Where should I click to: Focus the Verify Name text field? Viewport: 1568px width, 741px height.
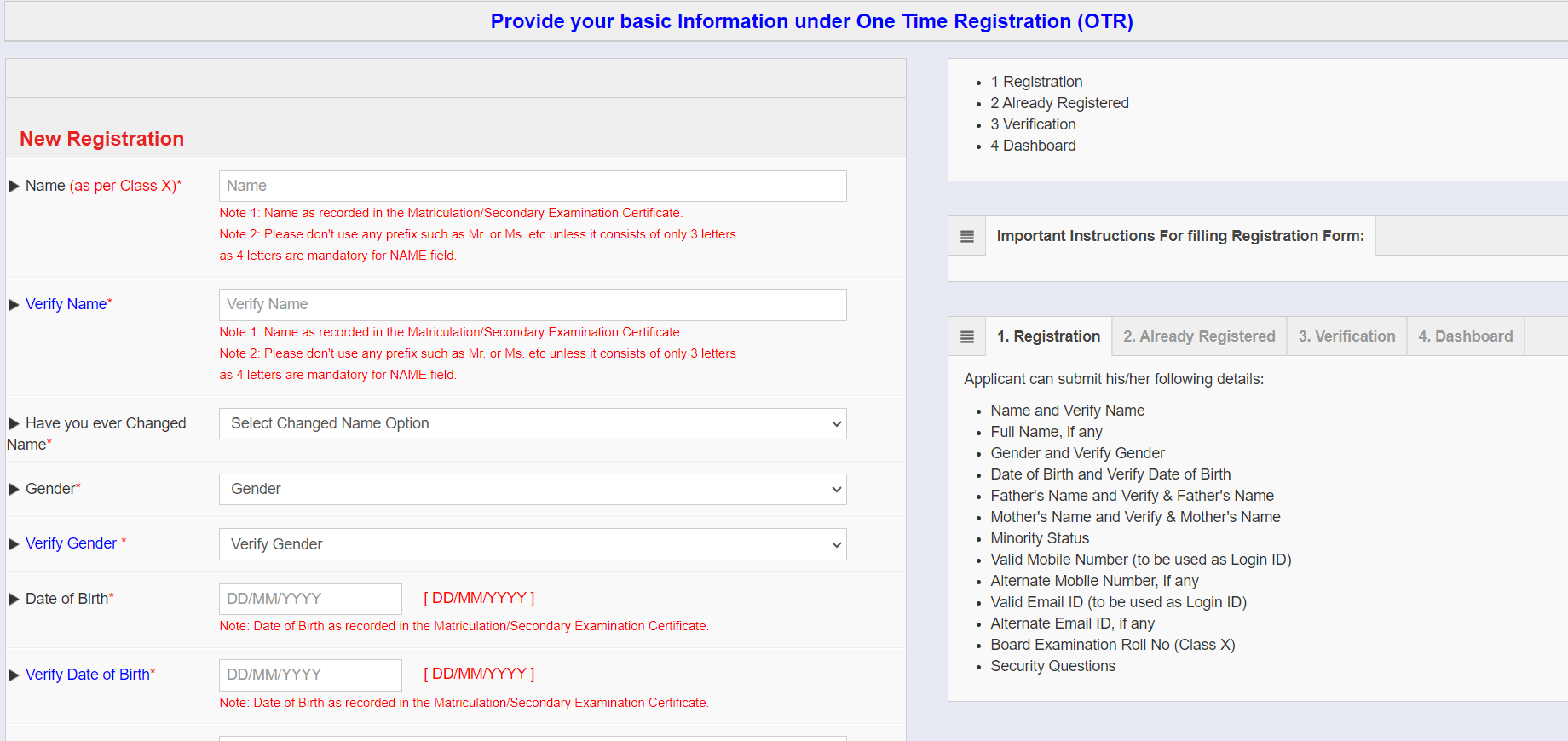pyautogui.click(x=533, y=305)
